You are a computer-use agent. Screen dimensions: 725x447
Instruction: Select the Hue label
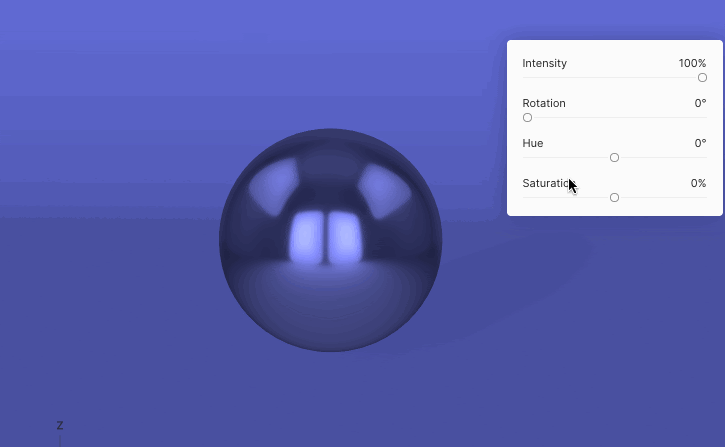(x=533, y=143)
